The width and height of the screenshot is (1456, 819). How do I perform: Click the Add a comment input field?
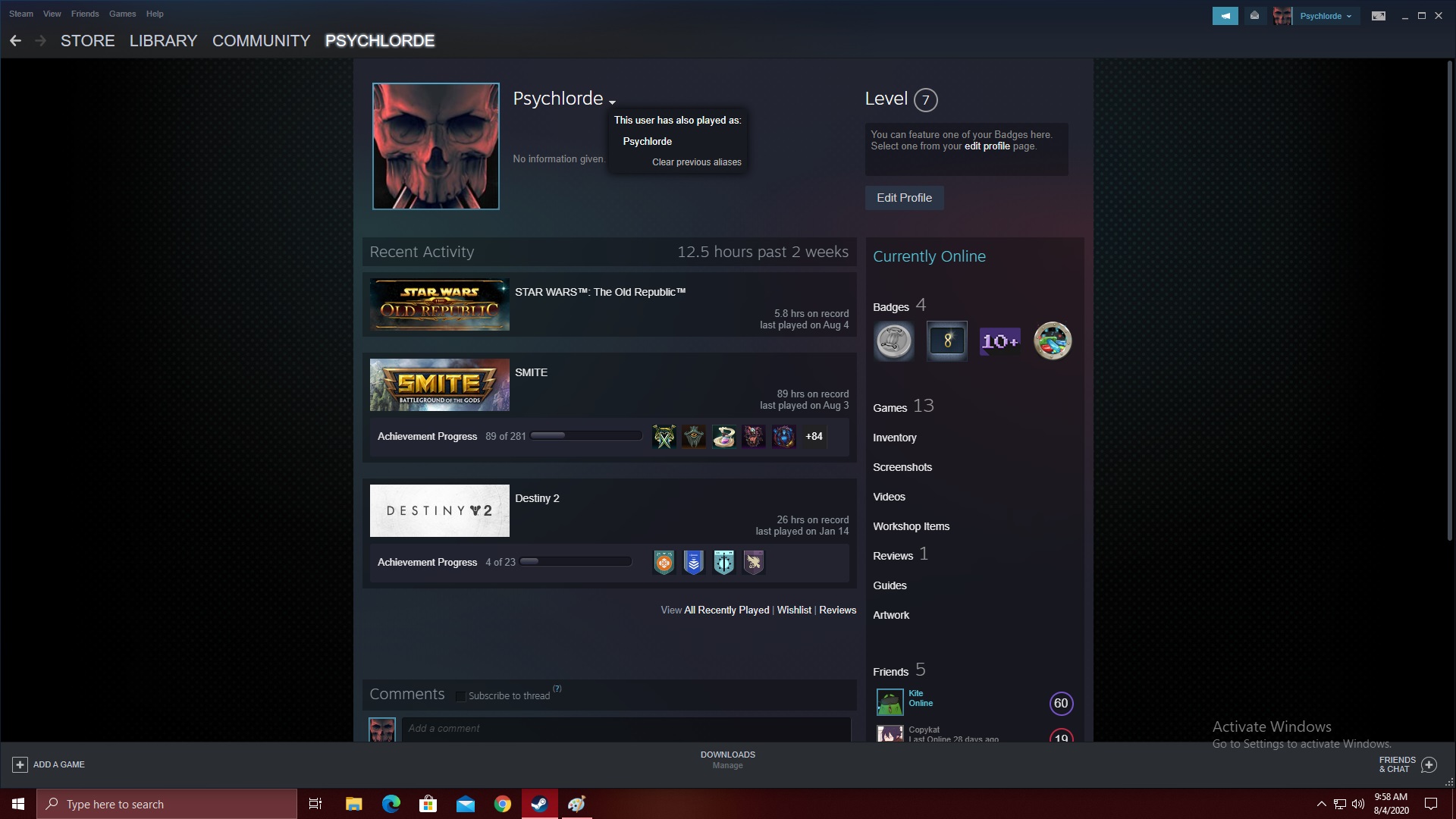[626, 729]
